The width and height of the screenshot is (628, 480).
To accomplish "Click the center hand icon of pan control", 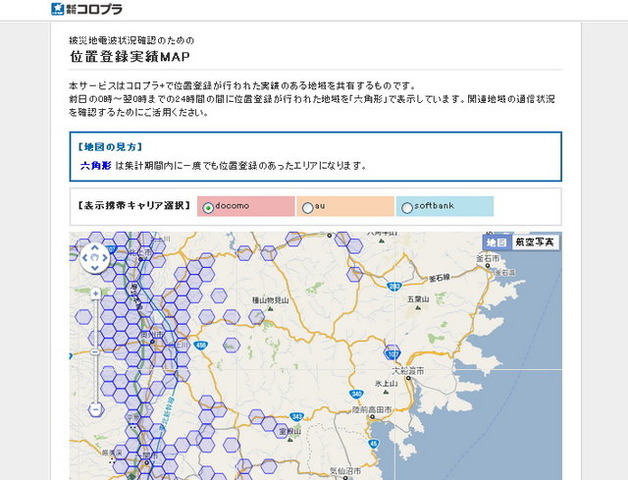I will [x=95, y=258].
